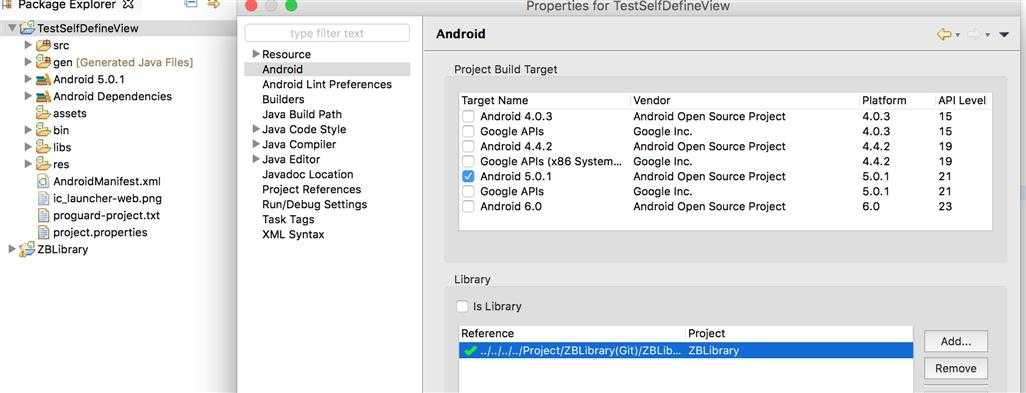1026x393 pixels.
Task: Click the Android Dependencies library icon
Action: [x=43, y=97]
